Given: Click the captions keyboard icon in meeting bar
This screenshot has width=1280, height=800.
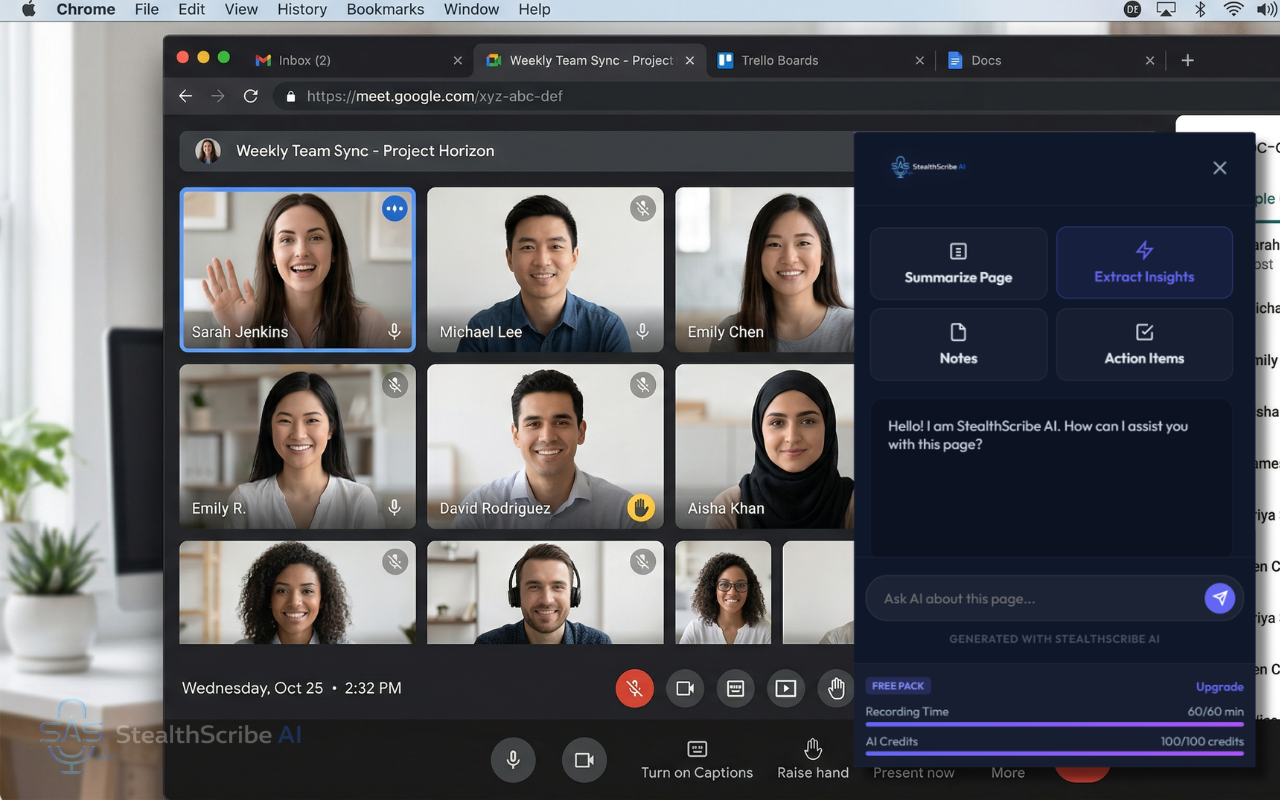Looking at the screenshot, I should pyautogui.click(x=735, y=688).
